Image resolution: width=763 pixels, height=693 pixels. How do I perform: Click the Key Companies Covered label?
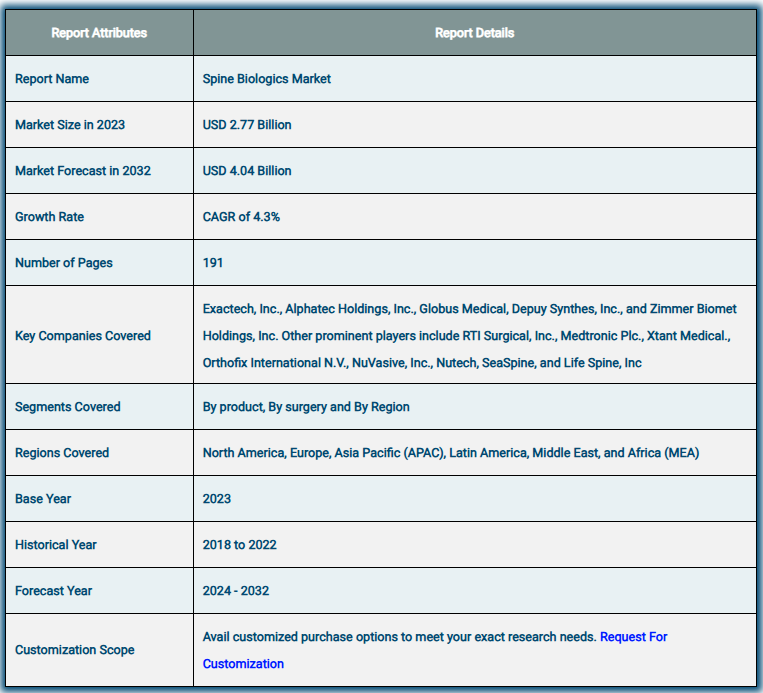coord(83,336)
